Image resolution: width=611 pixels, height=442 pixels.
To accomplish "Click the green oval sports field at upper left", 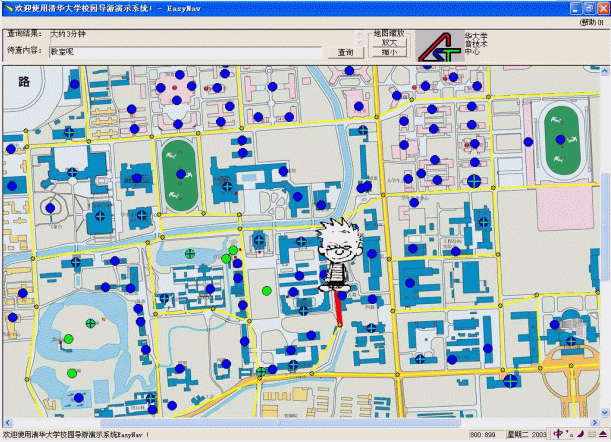I will point(180,161).
